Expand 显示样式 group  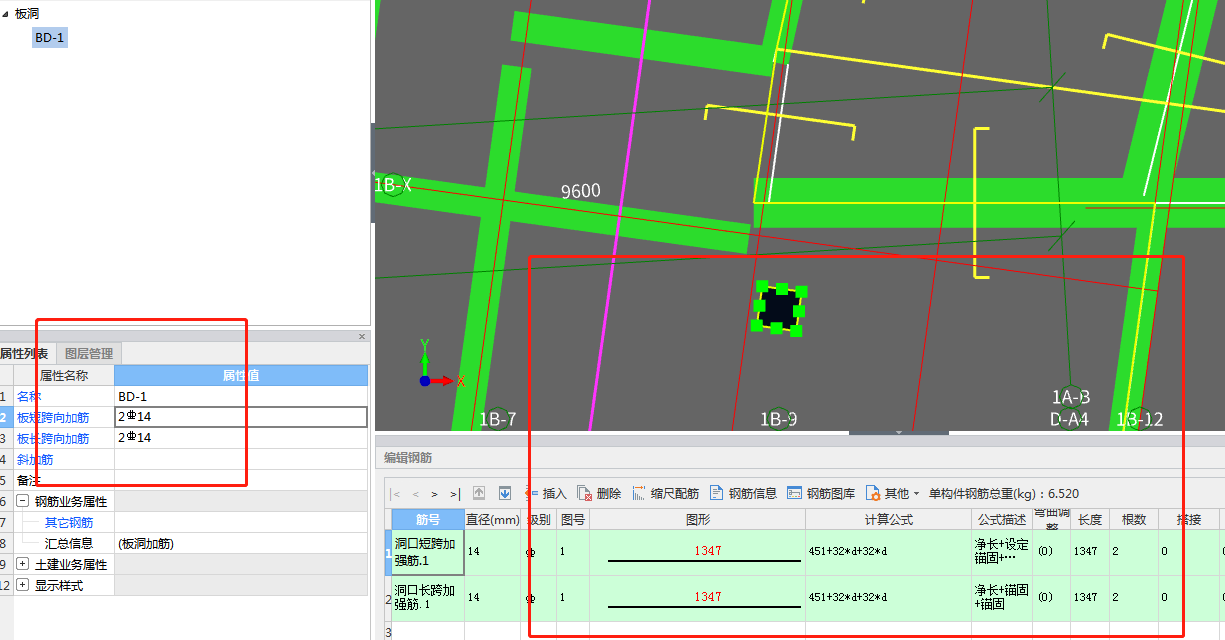tap(22, 585)
